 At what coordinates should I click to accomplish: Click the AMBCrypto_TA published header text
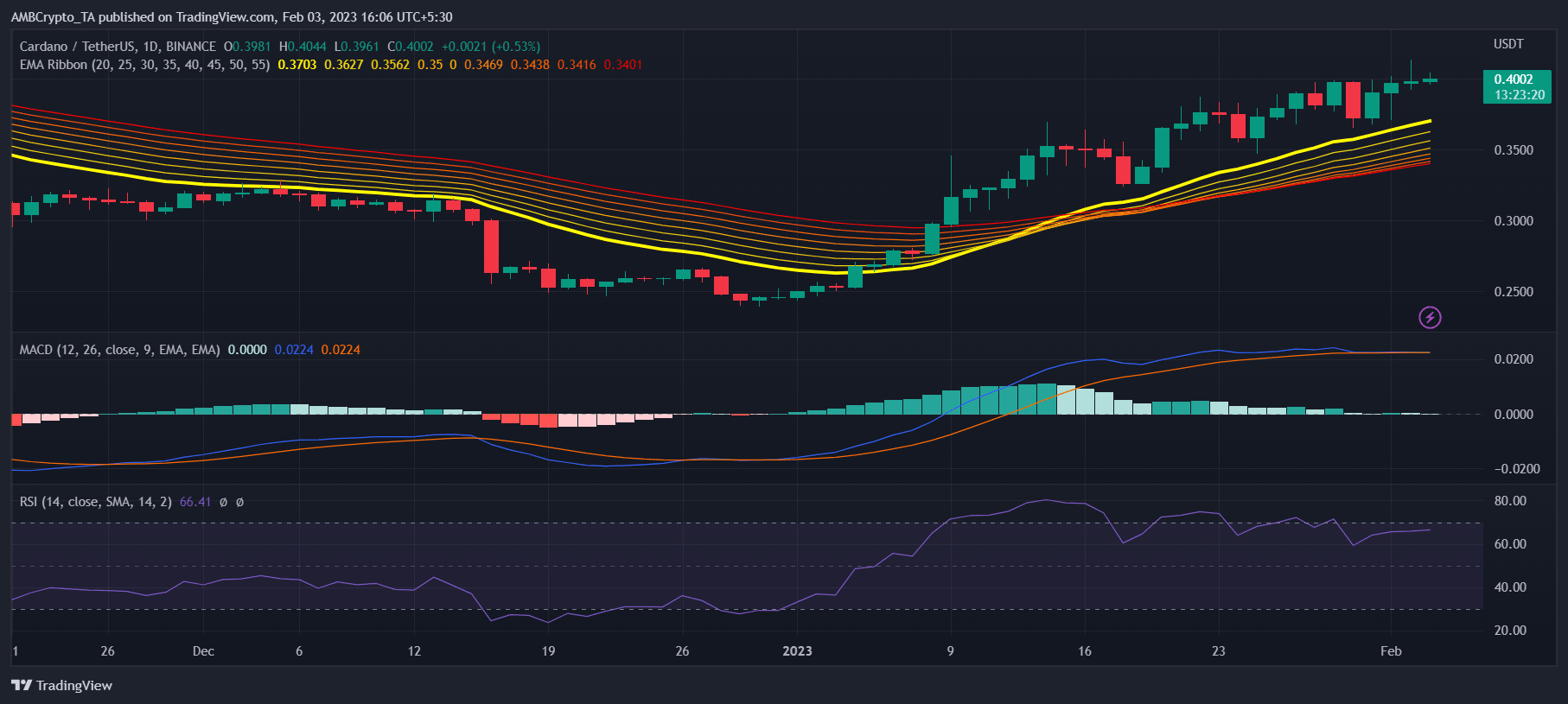tap(232, 17)
